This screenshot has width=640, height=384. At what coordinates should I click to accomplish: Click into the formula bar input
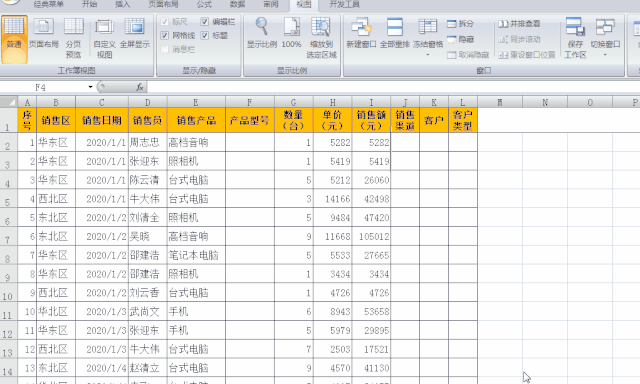pos(392,87)
